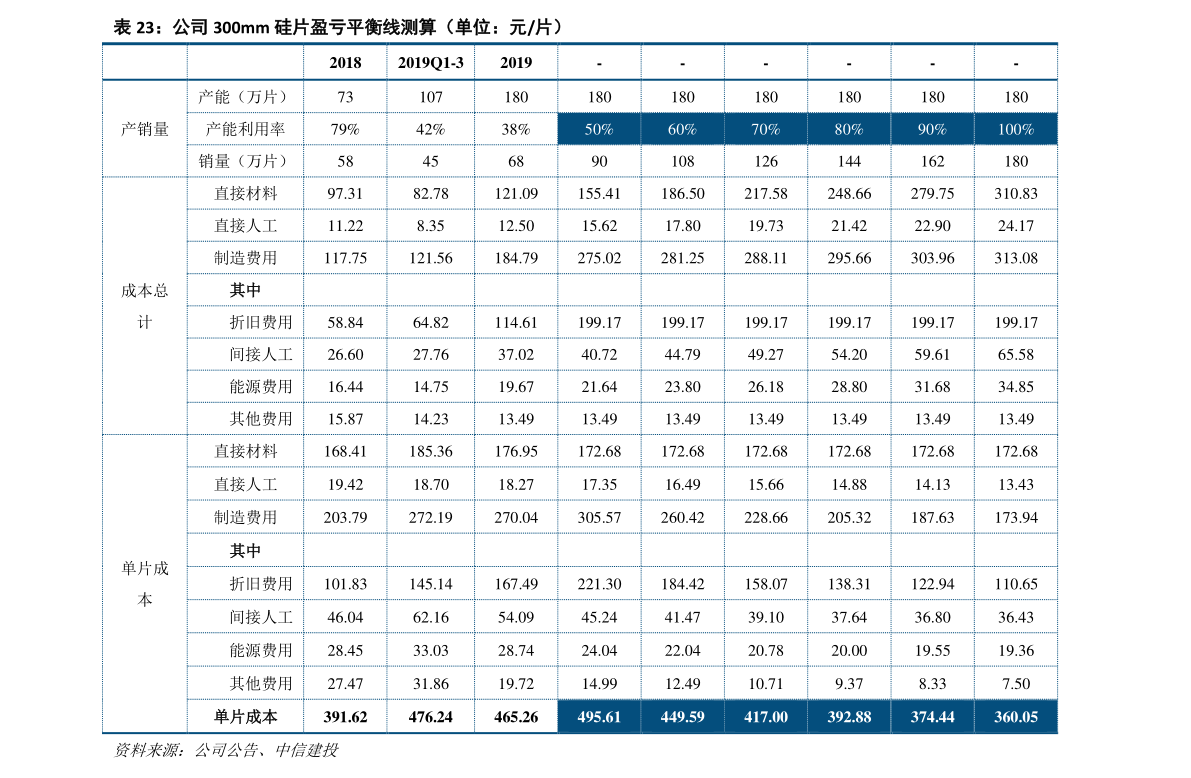Select the empty cell directly below 50%
Screen dimensions: 1191x778
point(599,161)
